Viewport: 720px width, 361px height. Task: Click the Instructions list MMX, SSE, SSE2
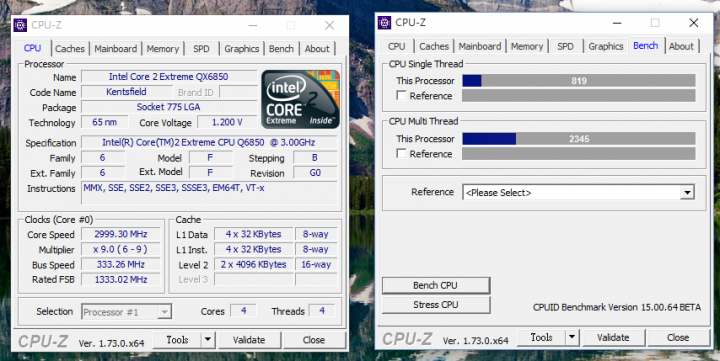(209, 193)
